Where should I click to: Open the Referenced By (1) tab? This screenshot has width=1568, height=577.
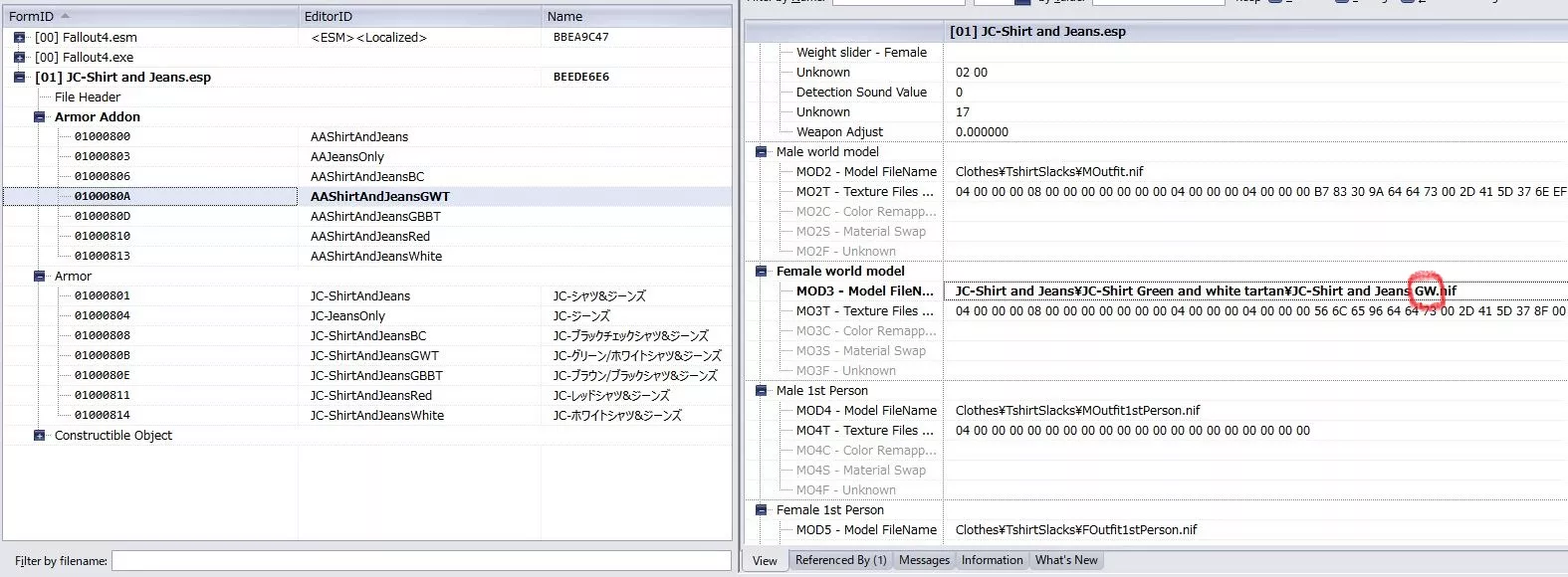click(840, 560)
